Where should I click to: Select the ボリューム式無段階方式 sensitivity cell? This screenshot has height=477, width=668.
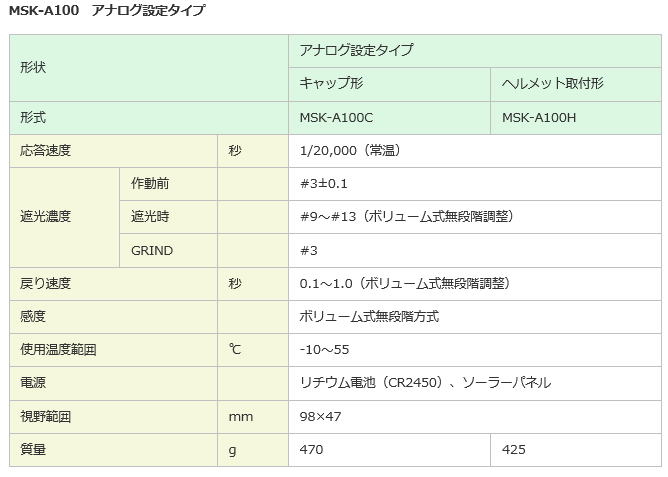point(475,317)
